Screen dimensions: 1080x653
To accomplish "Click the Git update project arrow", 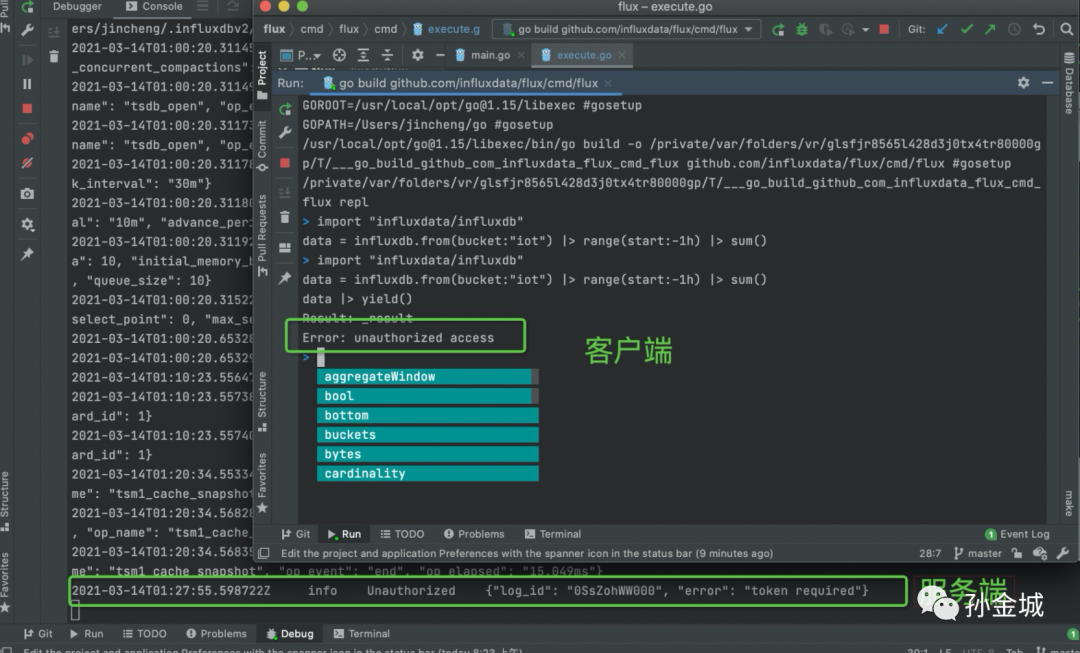I will [942, 29].
